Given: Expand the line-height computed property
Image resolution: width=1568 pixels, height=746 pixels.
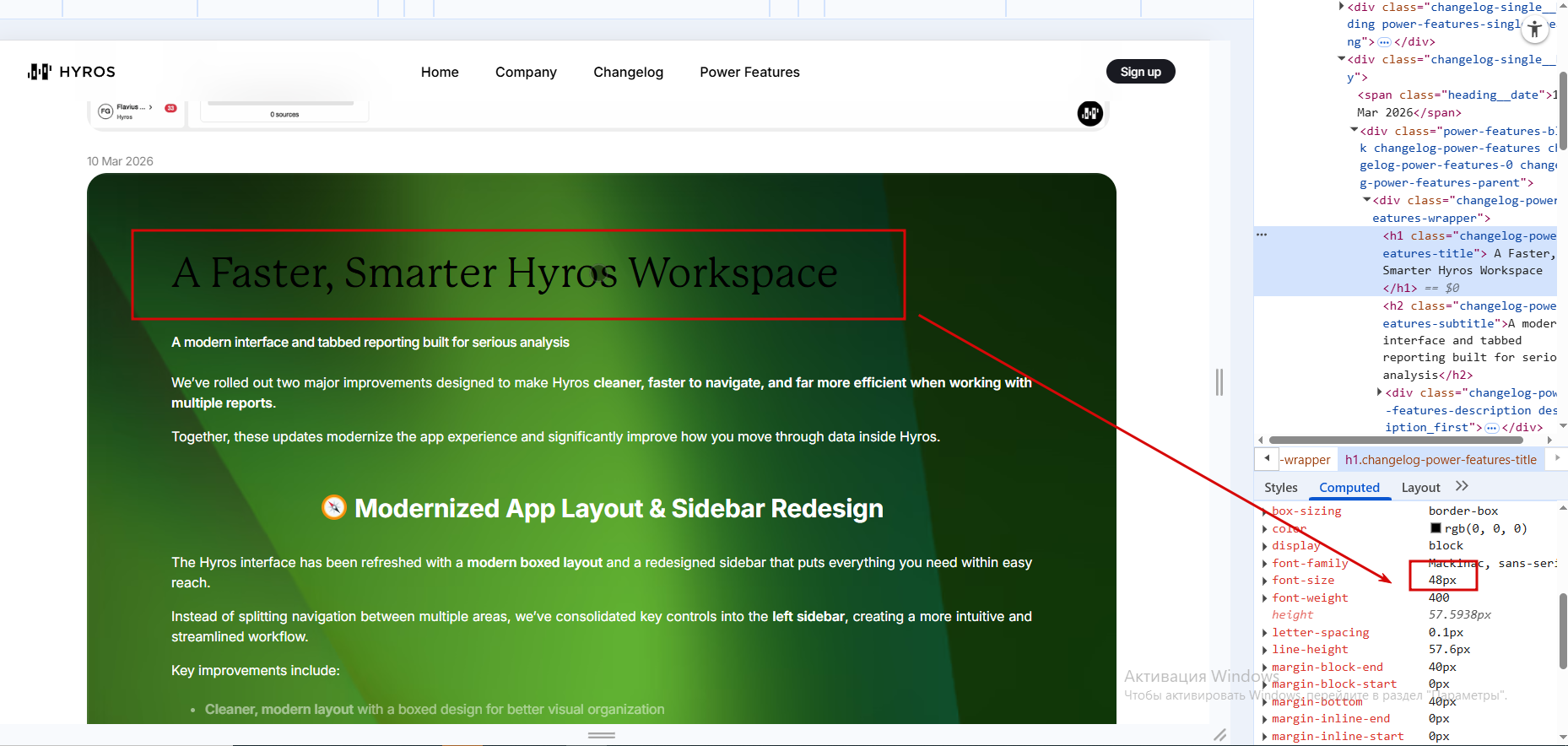Looking at the screenshot, I should coord(1265,650).
